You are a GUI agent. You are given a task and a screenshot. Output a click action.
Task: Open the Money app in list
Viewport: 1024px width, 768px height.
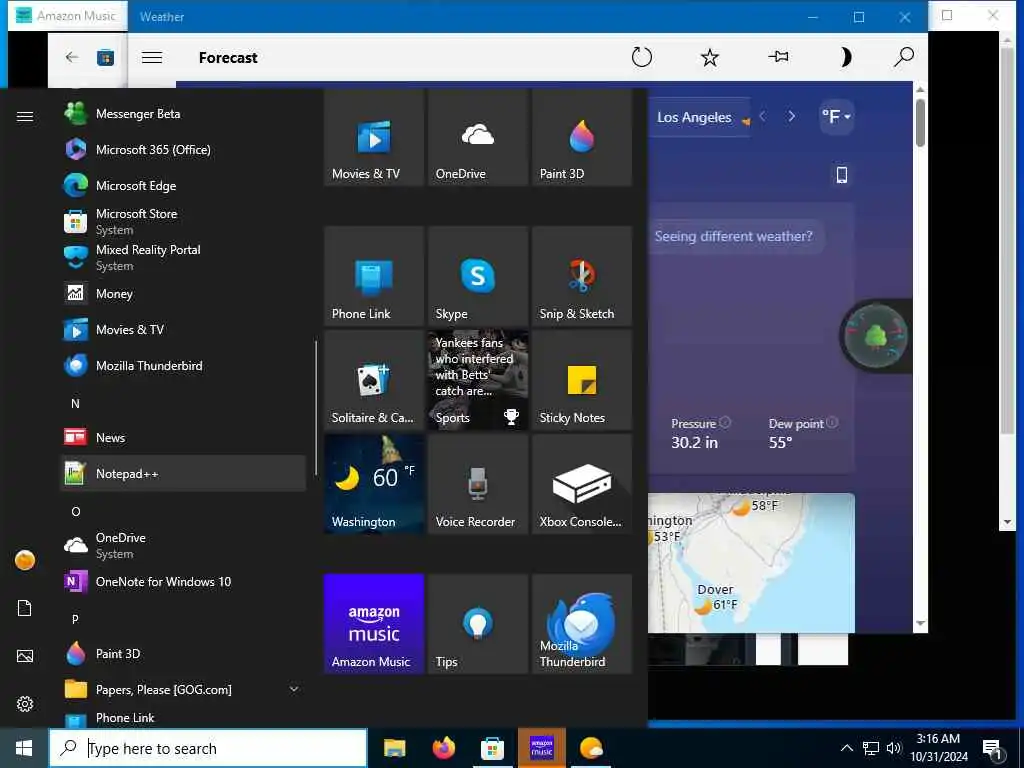pyautogui.click(x=183, y=294)
